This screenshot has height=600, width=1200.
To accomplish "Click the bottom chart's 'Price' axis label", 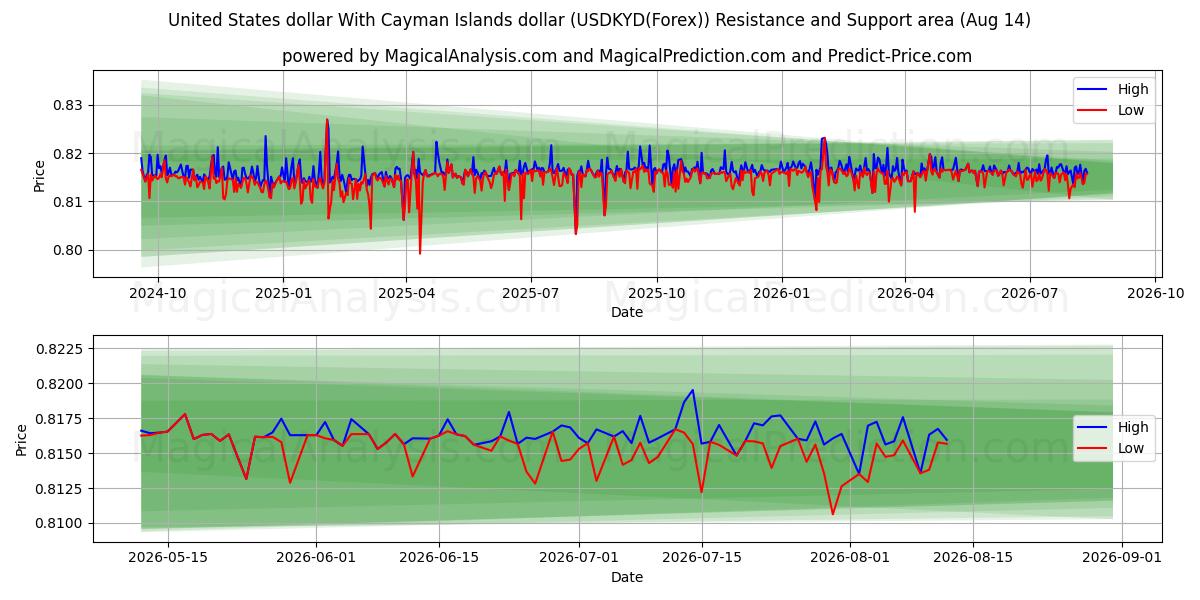I will coord(23,439).
